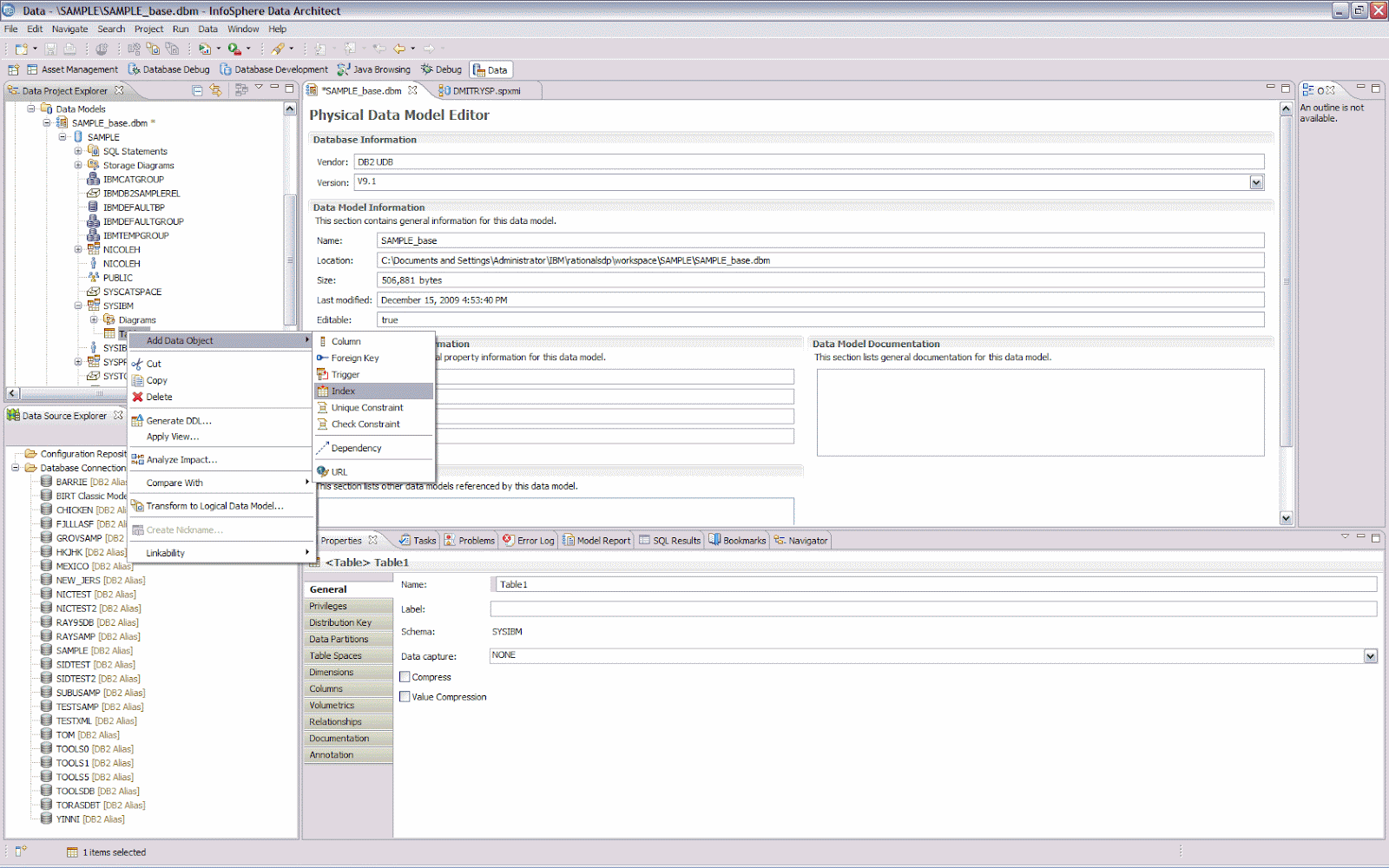The height and width of the screenshot is (868, 1389).
Task: Choose Check Constraint in submenu
Action: pos(374,424)
